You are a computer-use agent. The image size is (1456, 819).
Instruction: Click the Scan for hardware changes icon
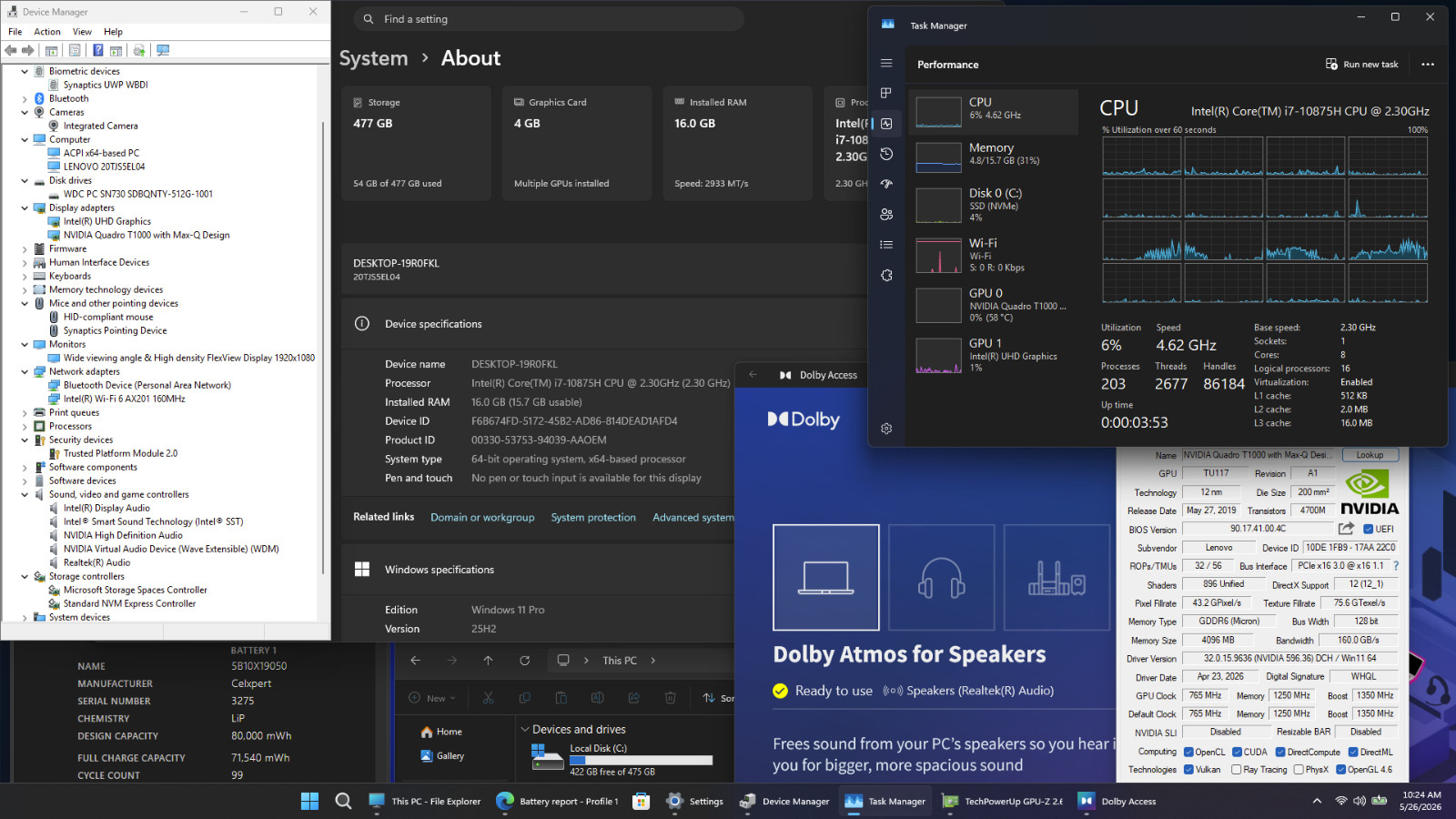click(x=163, y=51)
